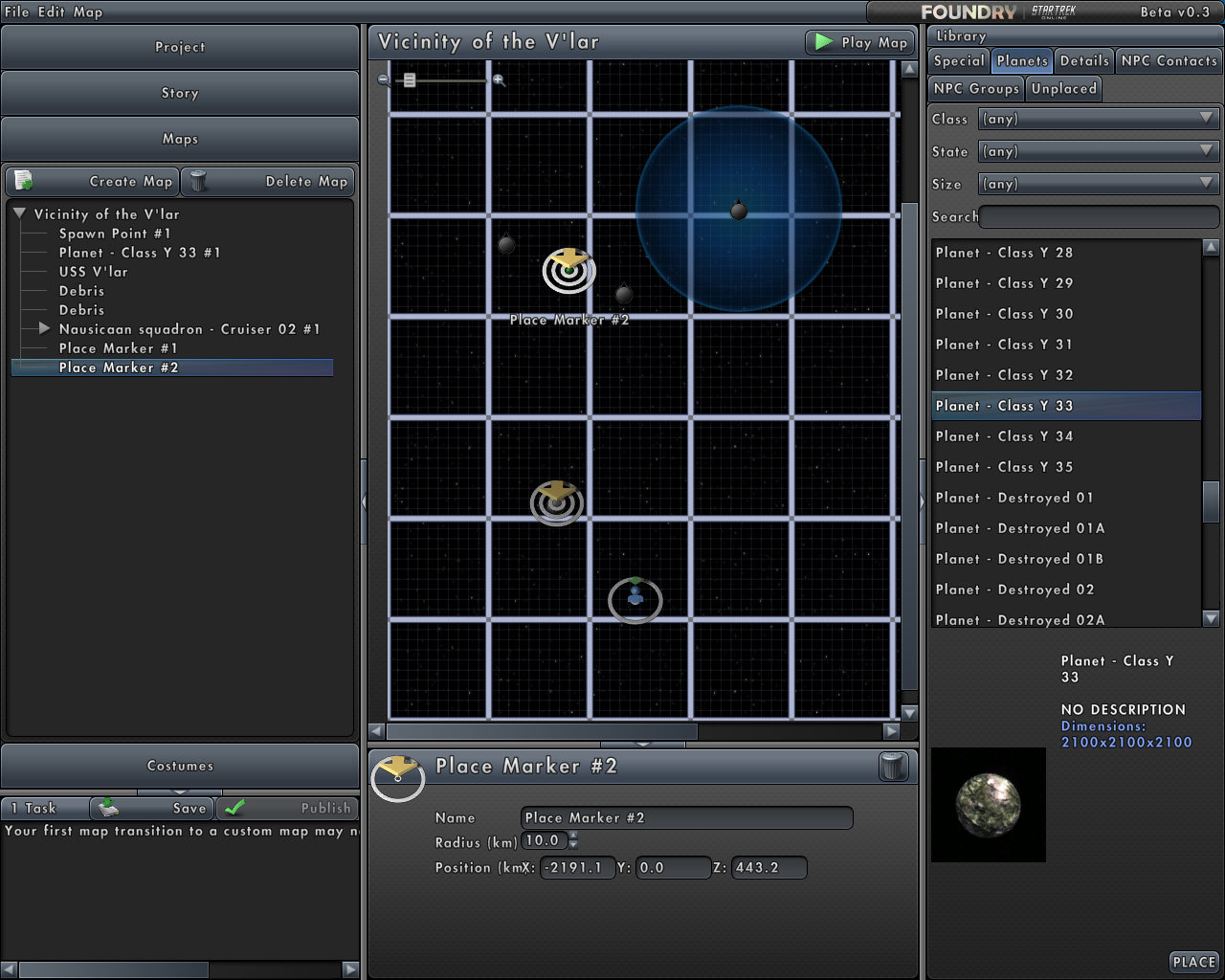Screen dimensions: 1225x980
Task: Click the zoom in magnifier icon
Action: 499,80
